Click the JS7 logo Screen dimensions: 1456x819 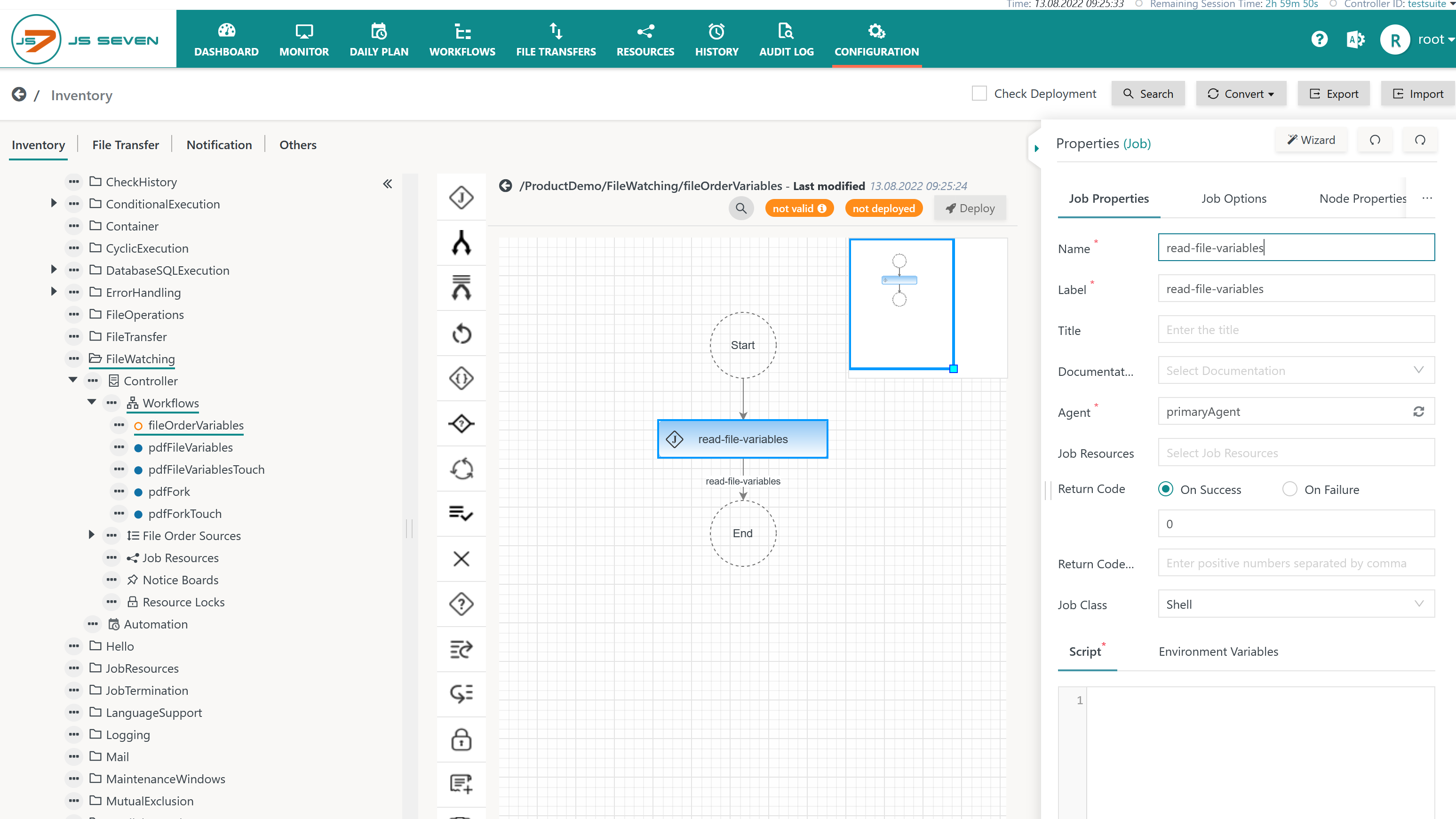[85, 40]
